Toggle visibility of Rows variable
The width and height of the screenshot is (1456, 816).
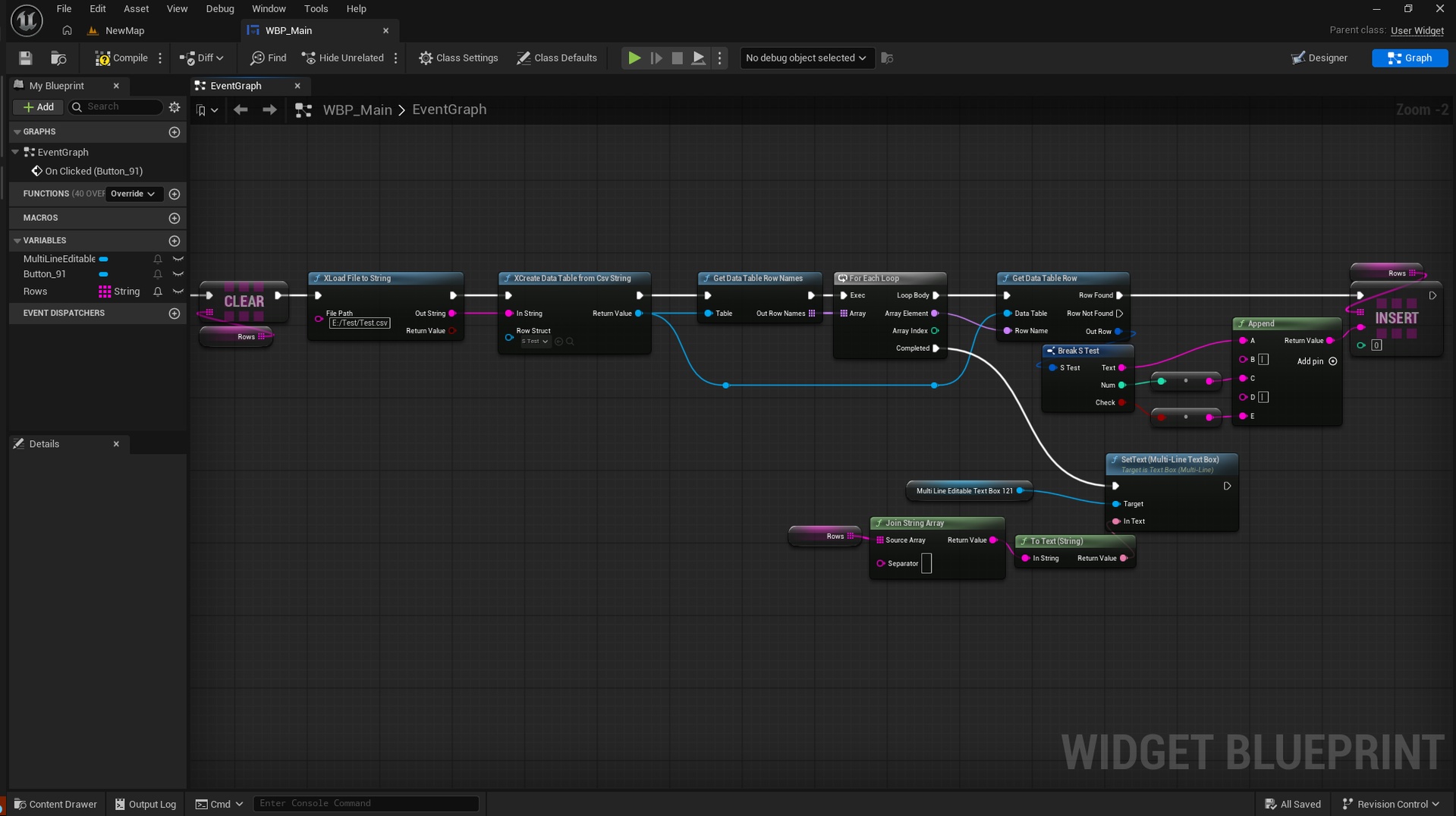[178, 291]
